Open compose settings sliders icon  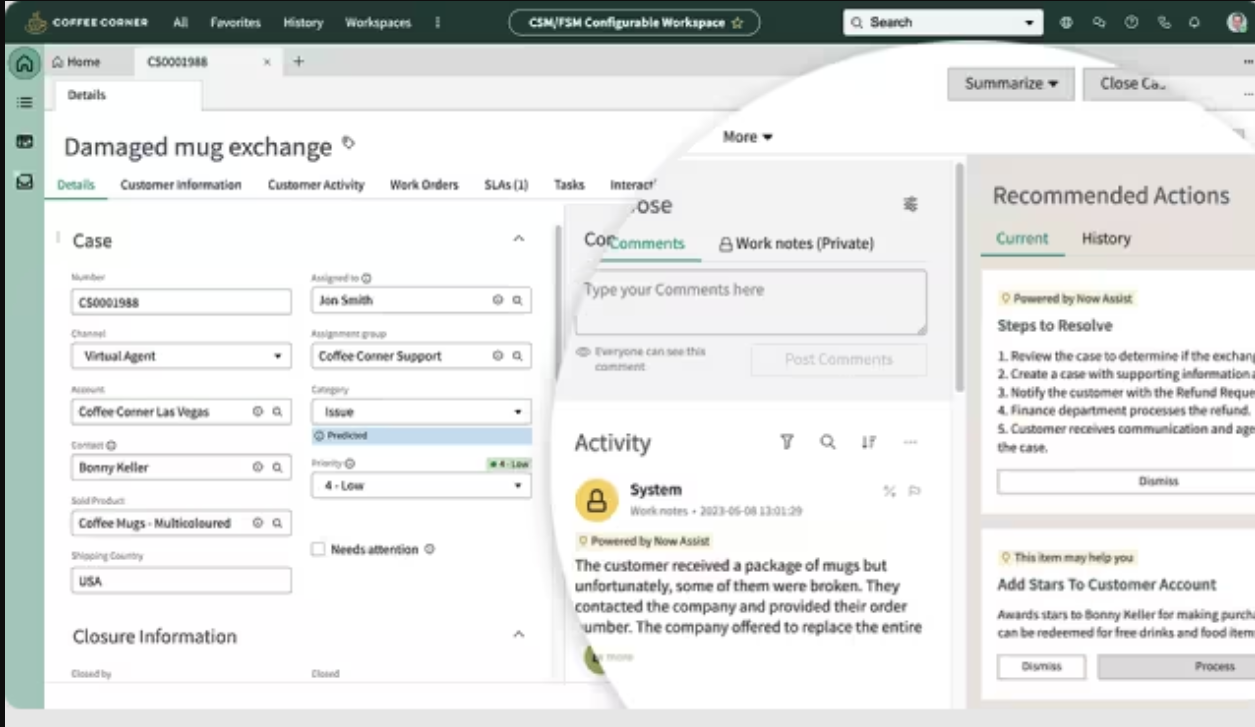pyautogui.click(x=910, y=204)
